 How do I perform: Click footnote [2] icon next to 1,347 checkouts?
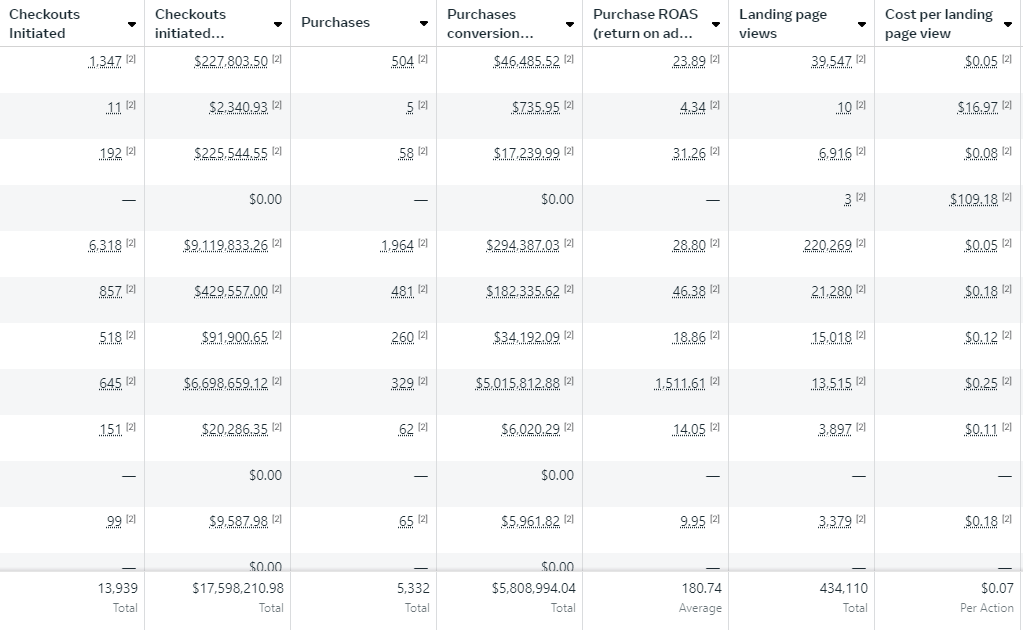pos(131,61)
